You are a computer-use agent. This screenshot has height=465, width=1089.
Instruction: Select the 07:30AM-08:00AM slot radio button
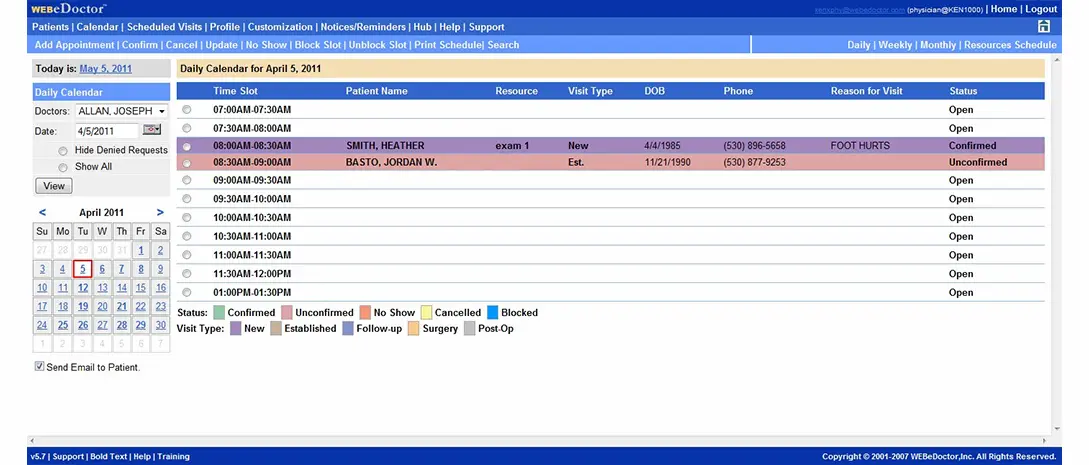(186, 128)
